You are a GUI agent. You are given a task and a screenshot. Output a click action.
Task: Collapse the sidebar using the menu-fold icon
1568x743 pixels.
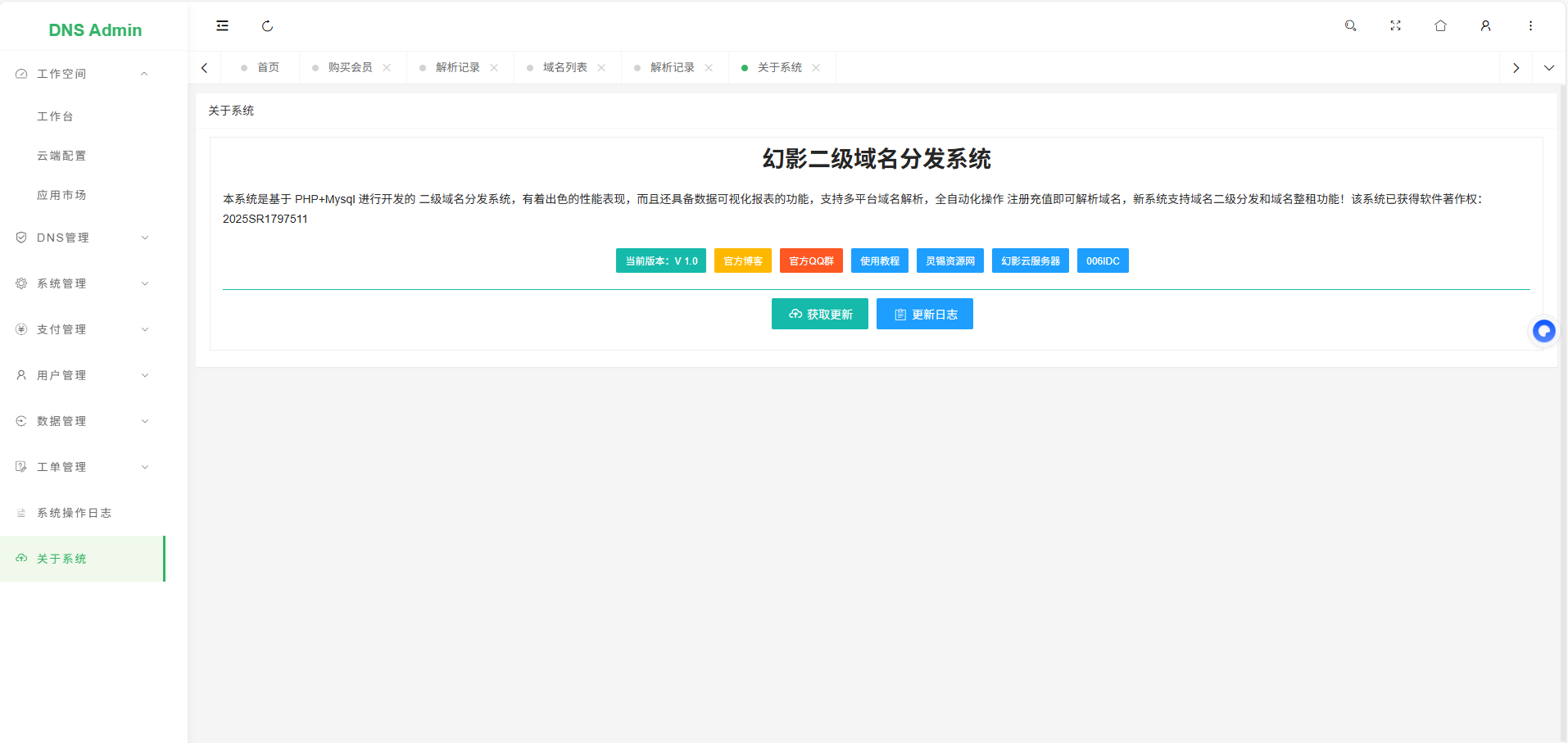coord(222,26)
